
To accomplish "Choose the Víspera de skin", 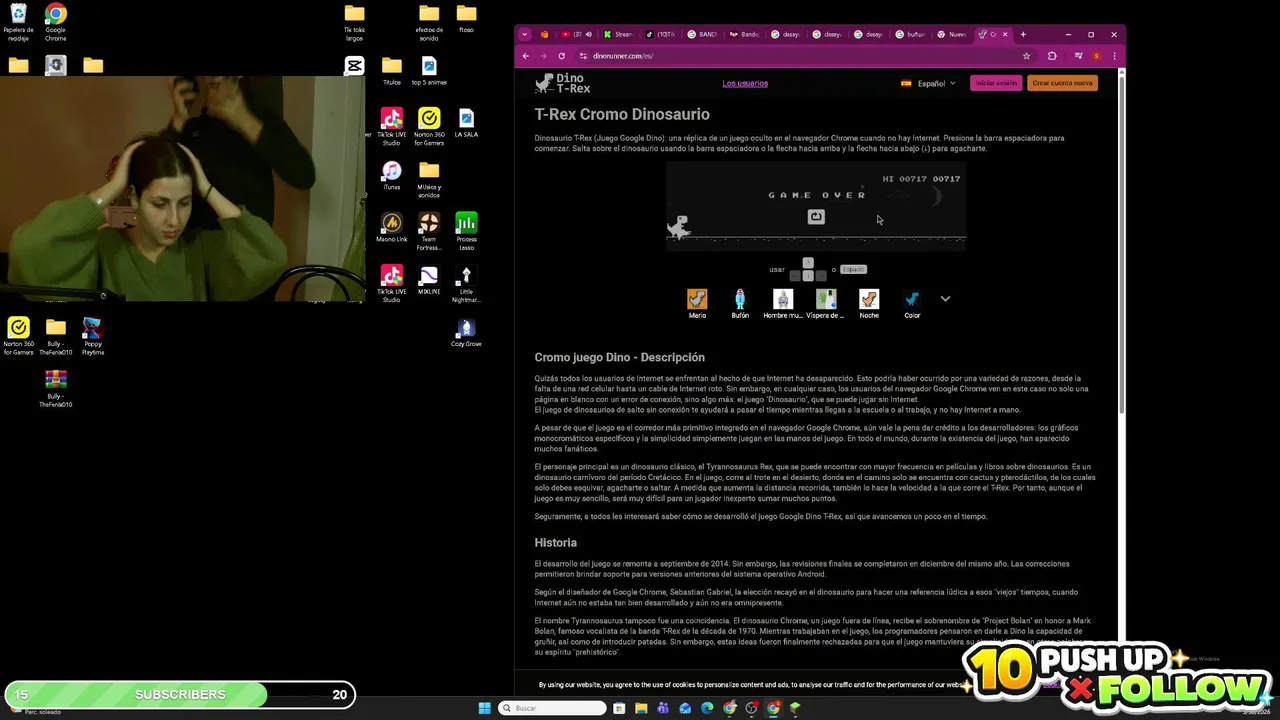I will click(826, 304).
